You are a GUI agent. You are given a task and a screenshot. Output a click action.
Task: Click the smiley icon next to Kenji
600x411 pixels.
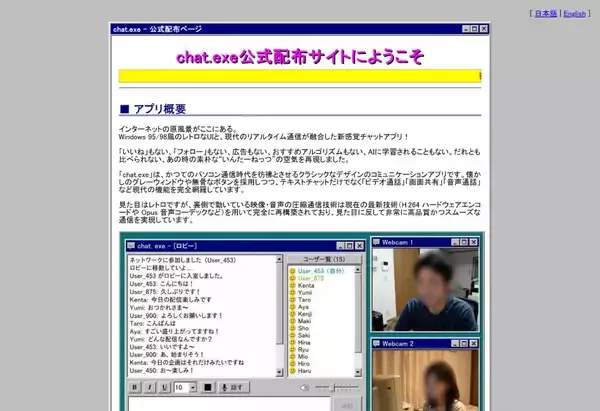click(x=293, y=314)
